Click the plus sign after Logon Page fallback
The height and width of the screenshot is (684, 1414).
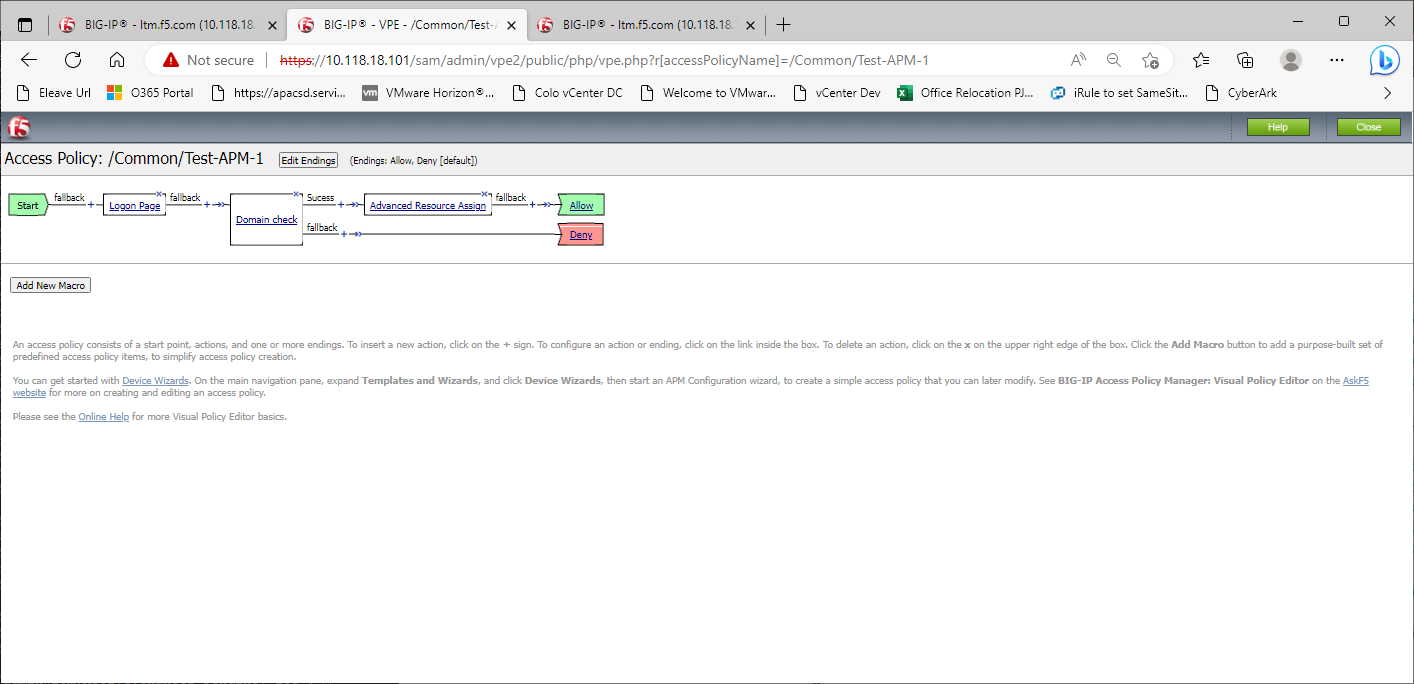click(207, 205)
